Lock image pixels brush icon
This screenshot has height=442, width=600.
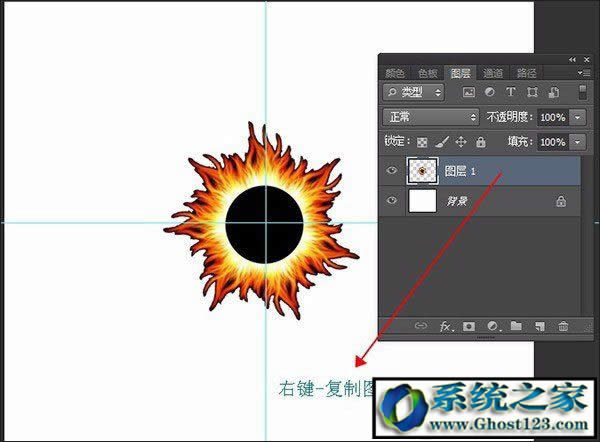[442, 142]
